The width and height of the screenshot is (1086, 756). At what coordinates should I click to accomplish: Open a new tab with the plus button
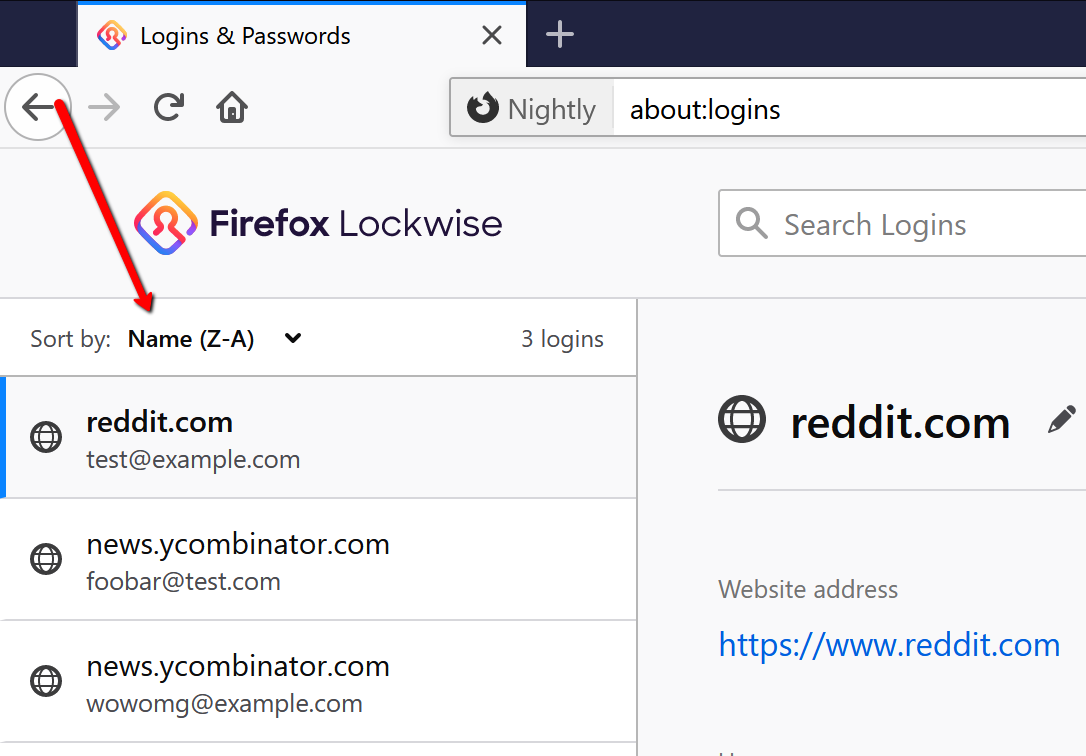click(x=560, y=35)
